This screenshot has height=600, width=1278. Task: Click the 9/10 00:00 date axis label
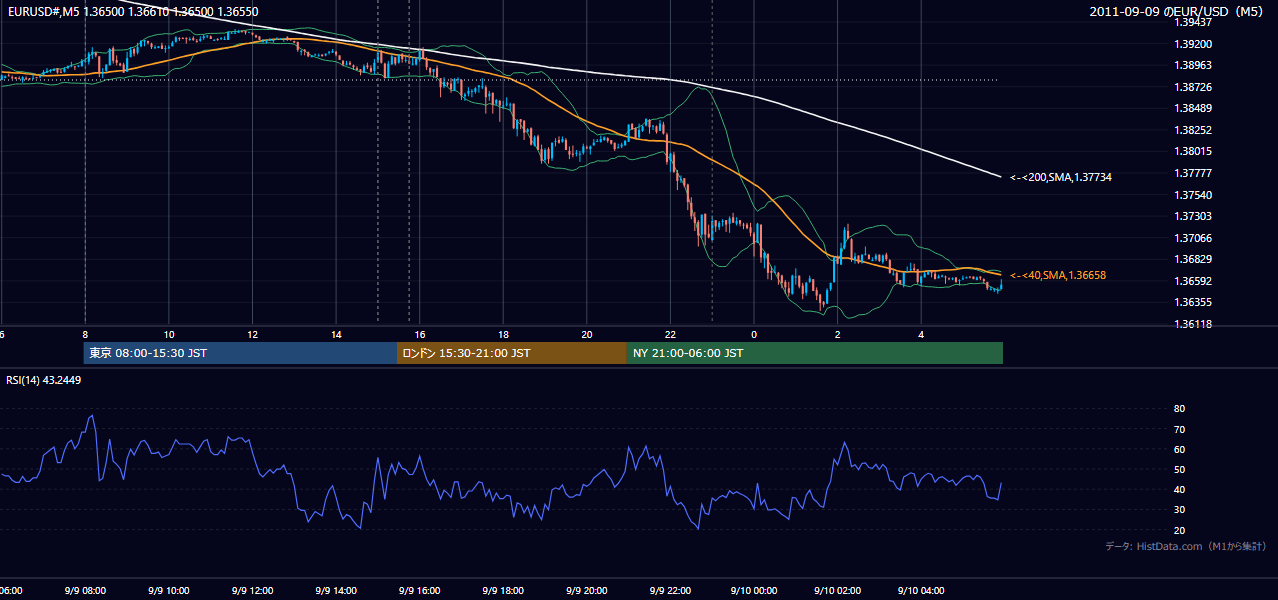pyautogui.click(x=754, y=590)
